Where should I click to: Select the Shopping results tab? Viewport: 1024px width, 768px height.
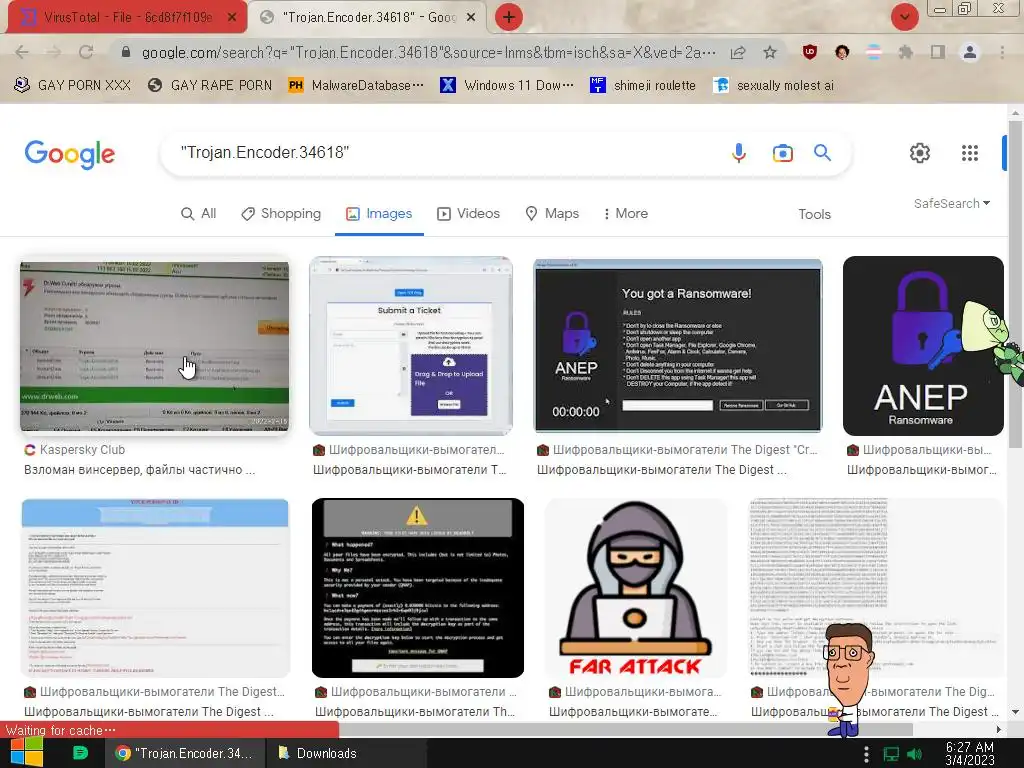point(281,214)
